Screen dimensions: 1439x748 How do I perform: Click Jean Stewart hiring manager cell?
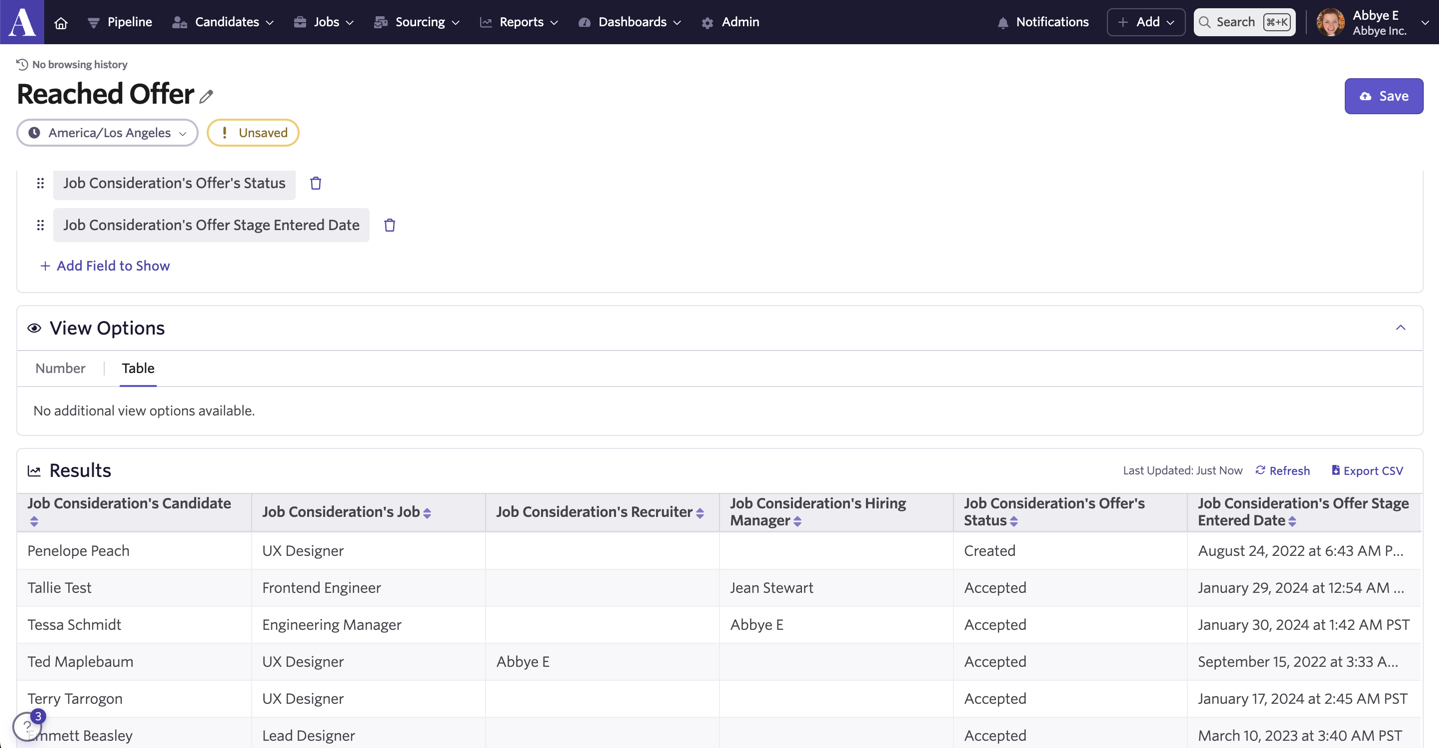836,588
